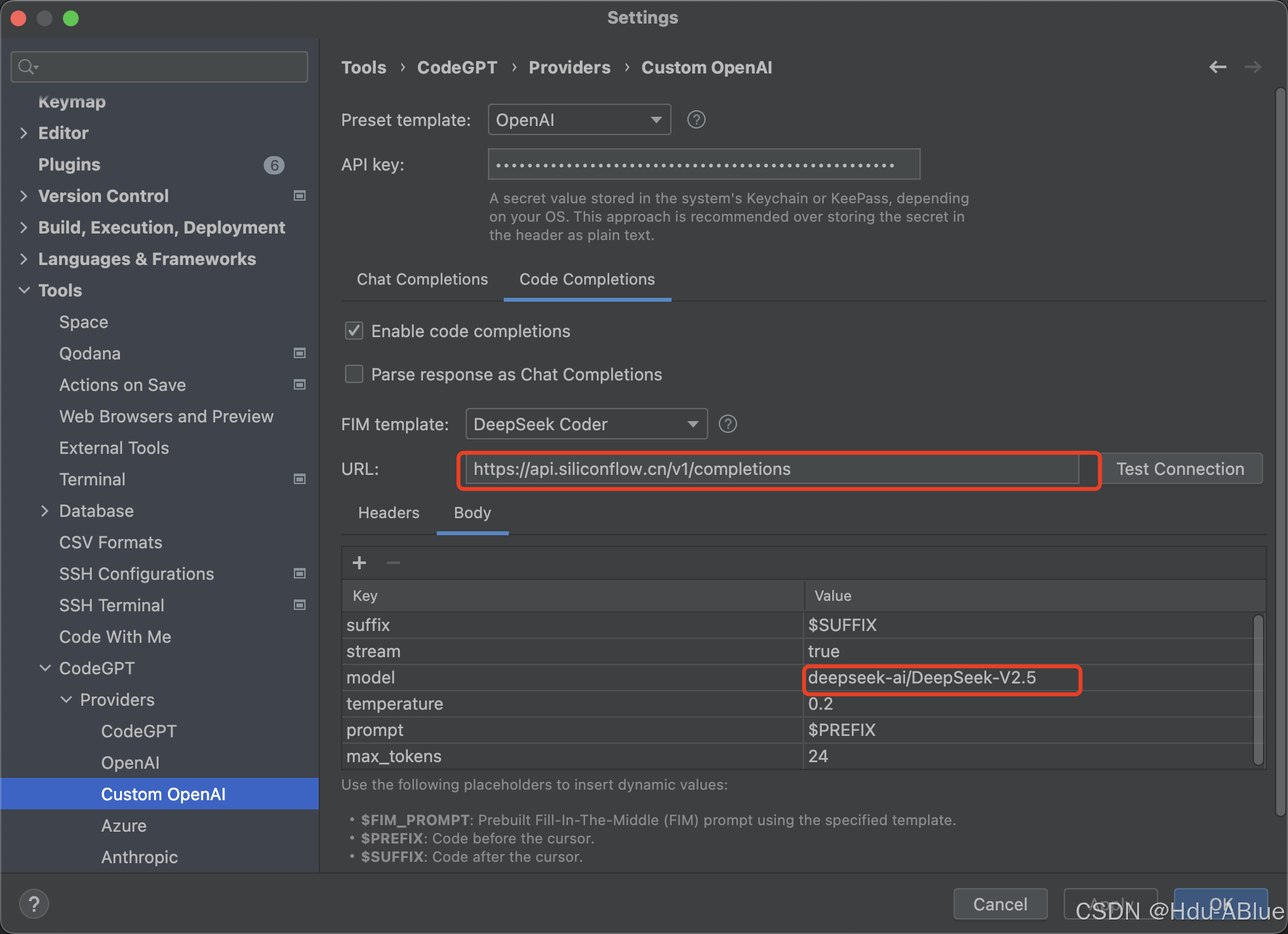Open the Preset template OpenAI dropdown

(579, 119)
